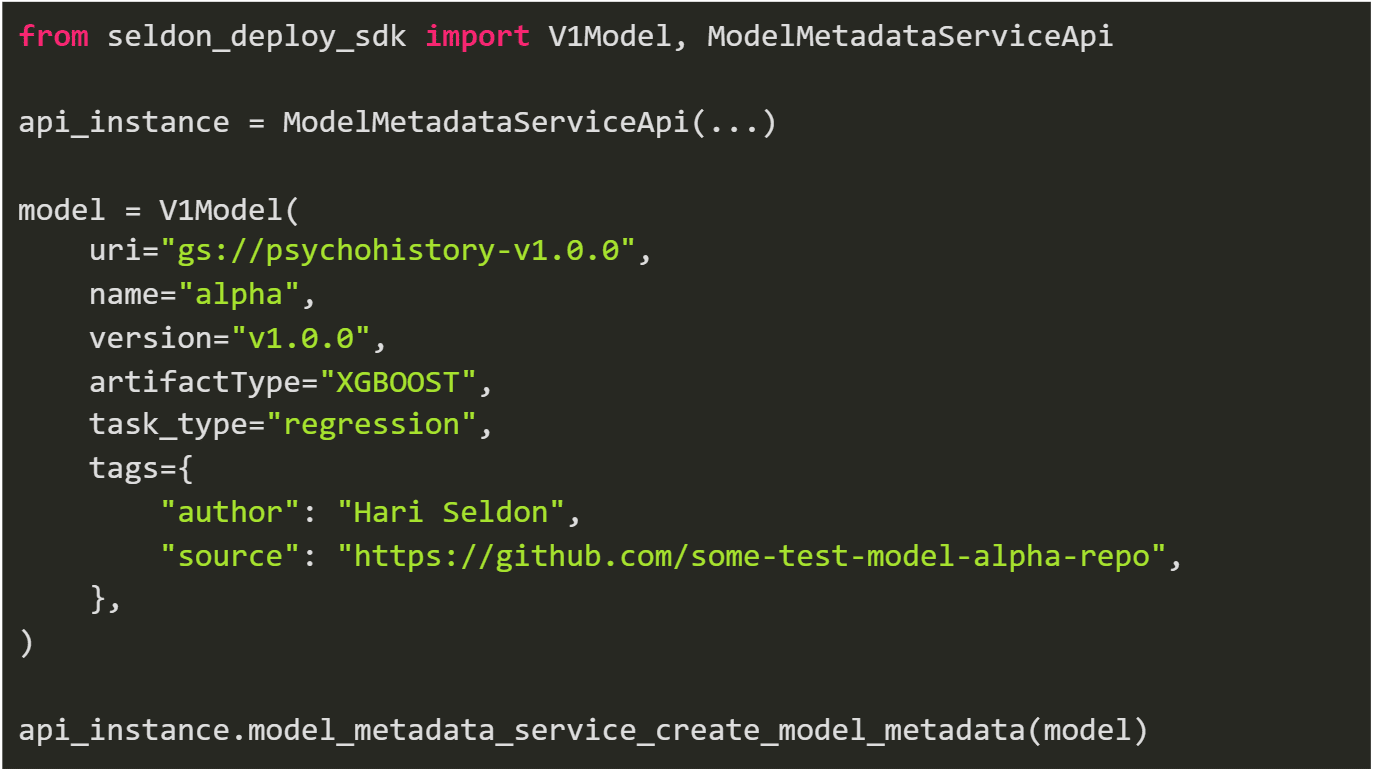1374x769 pixels.
Task: Click the api_instance variable assignment
Action: (x=397, y=123)
